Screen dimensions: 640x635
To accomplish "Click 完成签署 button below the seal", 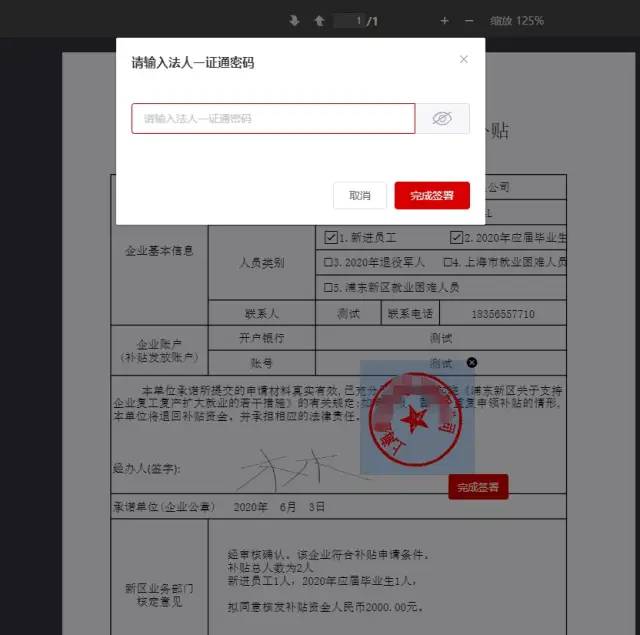I will tap(478, 487).
